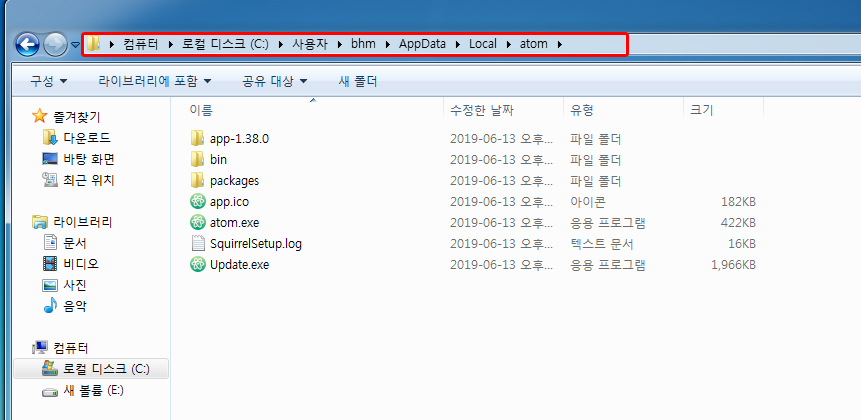Select the Update.exe file name
The height and width of the screenshot is (420, 861).
(x=239, y=265)
